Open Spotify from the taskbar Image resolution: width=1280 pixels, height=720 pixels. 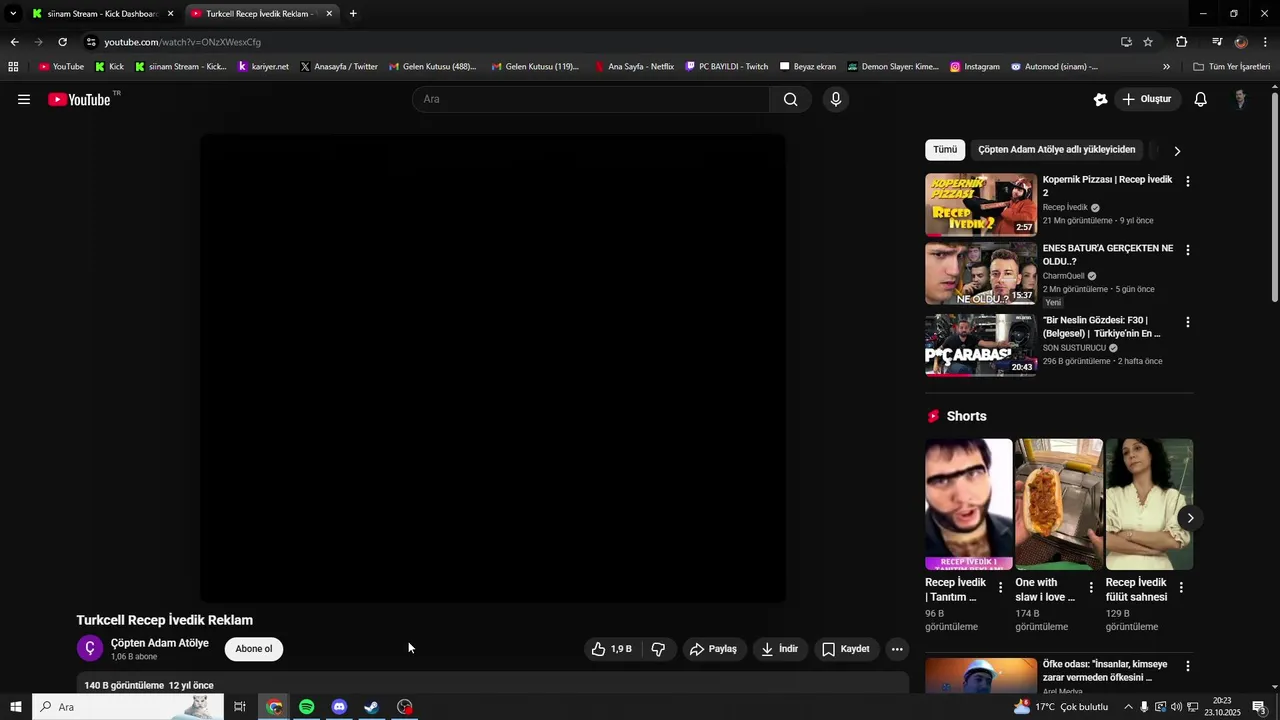(x=307, y=707)
